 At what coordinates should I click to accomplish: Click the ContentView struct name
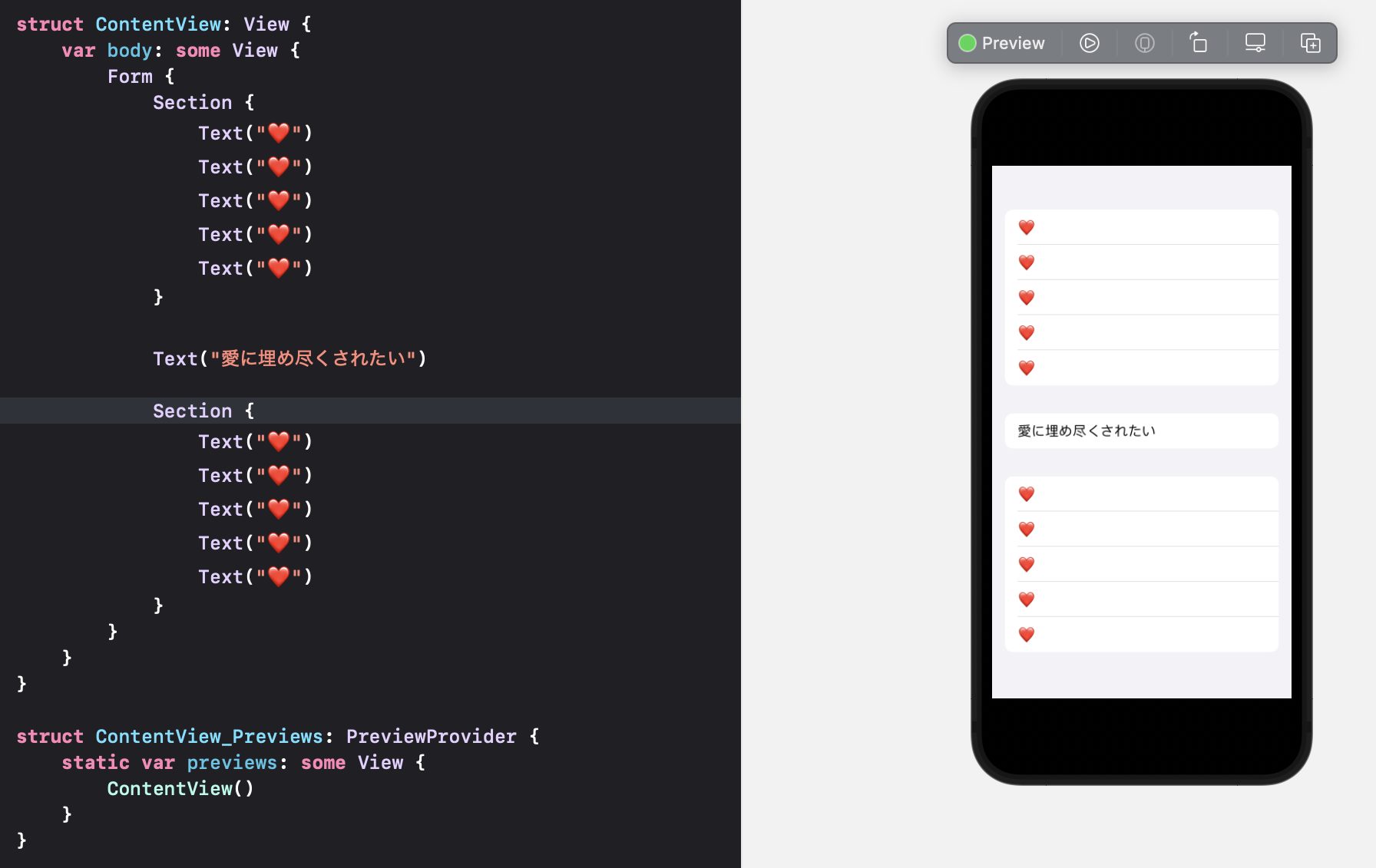[x=159, y=24]
